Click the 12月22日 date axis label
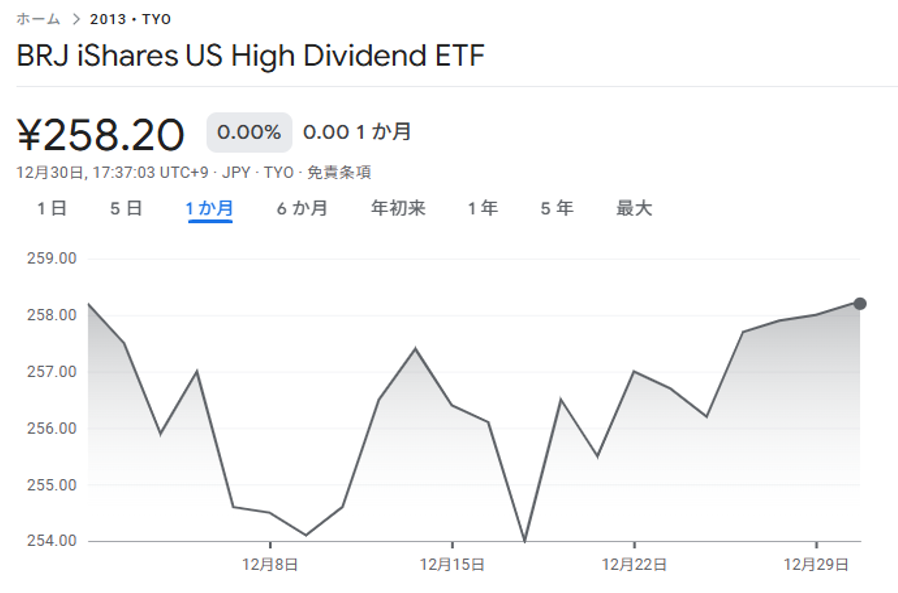898x593 pixels. click(x=634, y=564)
